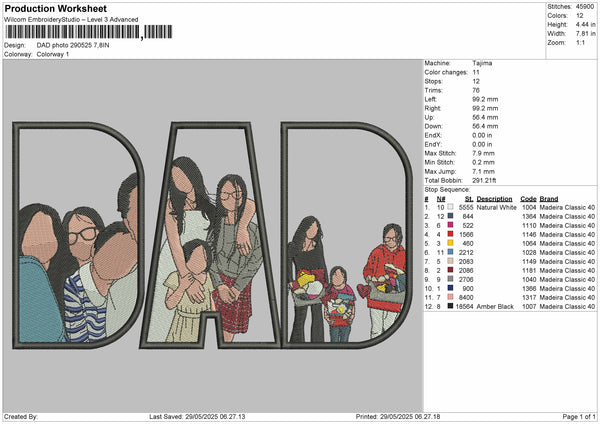600x424 pixels.
Task: Click the code 1004 in the first row
Action: [x=529, y=207]
